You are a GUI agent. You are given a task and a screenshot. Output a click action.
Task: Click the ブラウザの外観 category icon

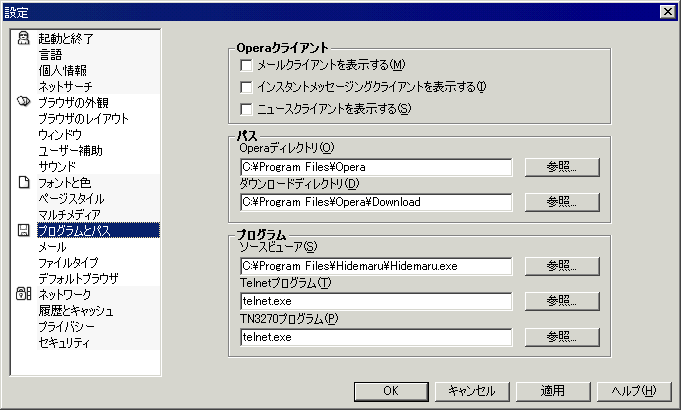click(x=24, y=102)
